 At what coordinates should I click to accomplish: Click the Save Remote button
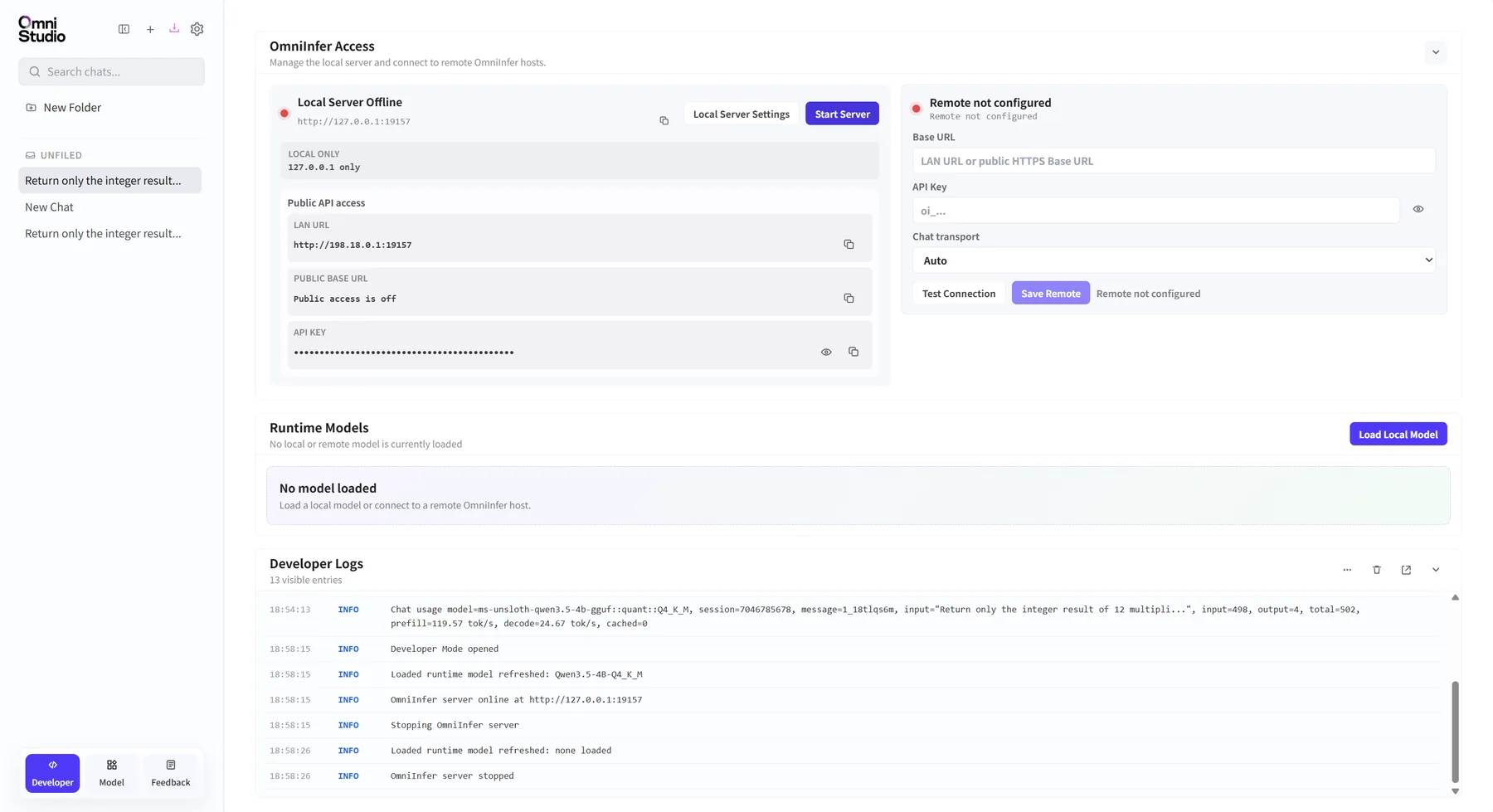tap(1051, 293)
